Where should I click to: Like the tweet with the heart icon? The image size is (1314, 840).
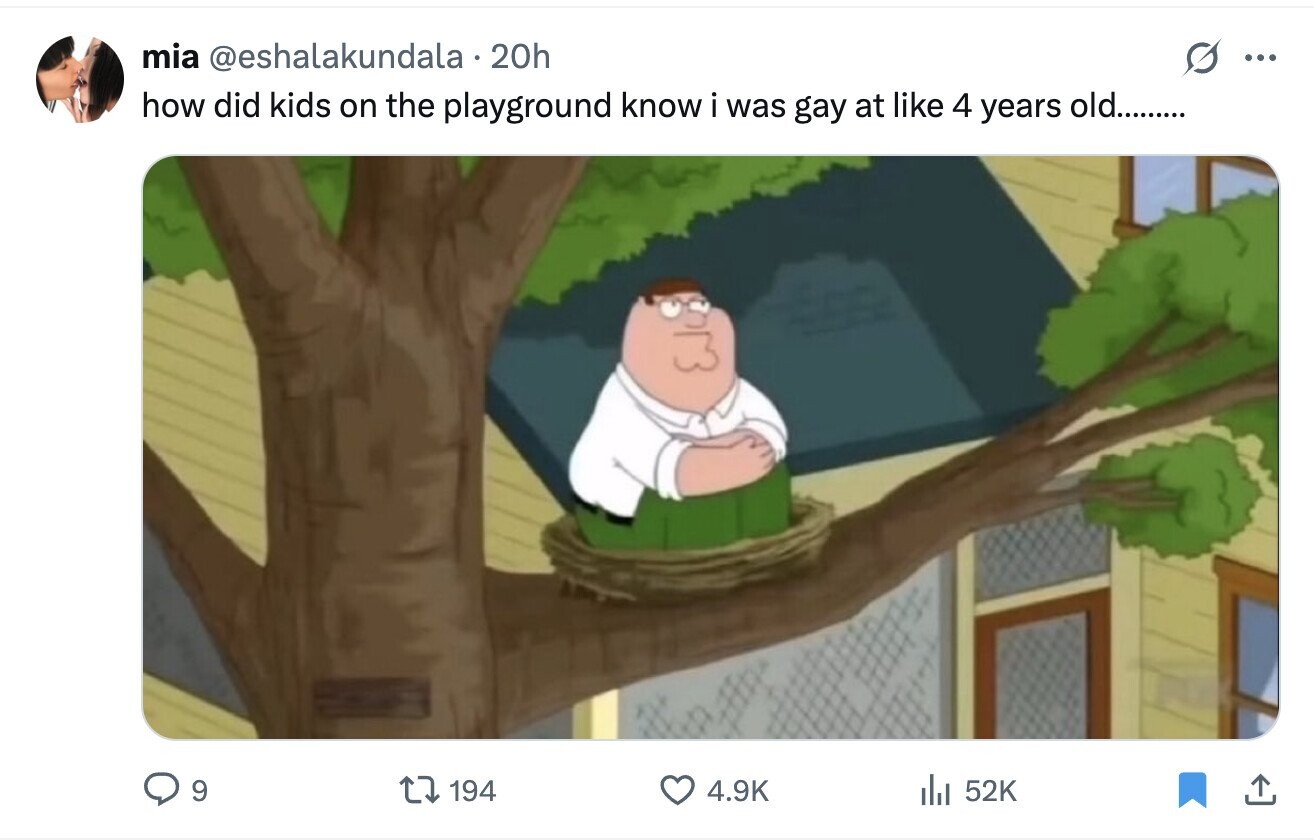coord(680,791)
